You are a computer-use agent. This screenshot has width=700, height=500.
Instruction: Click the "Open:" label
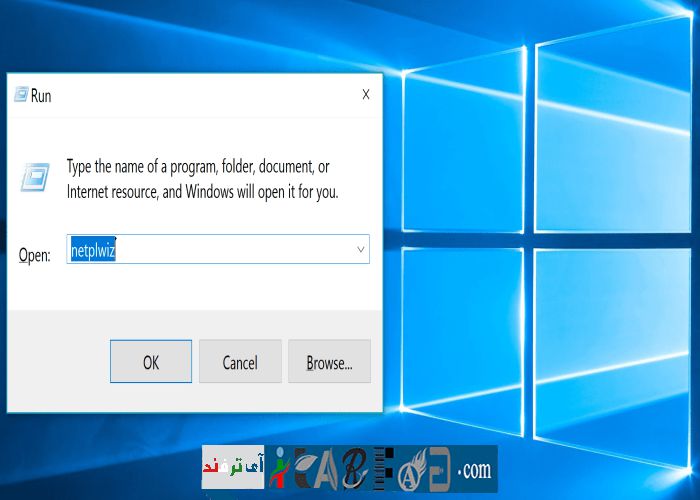pyautogui.click(x=34, y=255)
